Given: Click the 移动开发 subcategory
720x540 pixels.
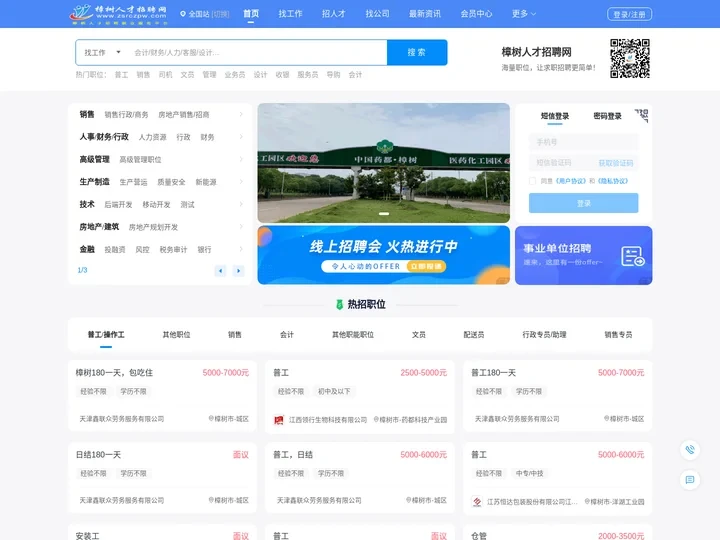Looking at the screenshot, I should (156, 205).
